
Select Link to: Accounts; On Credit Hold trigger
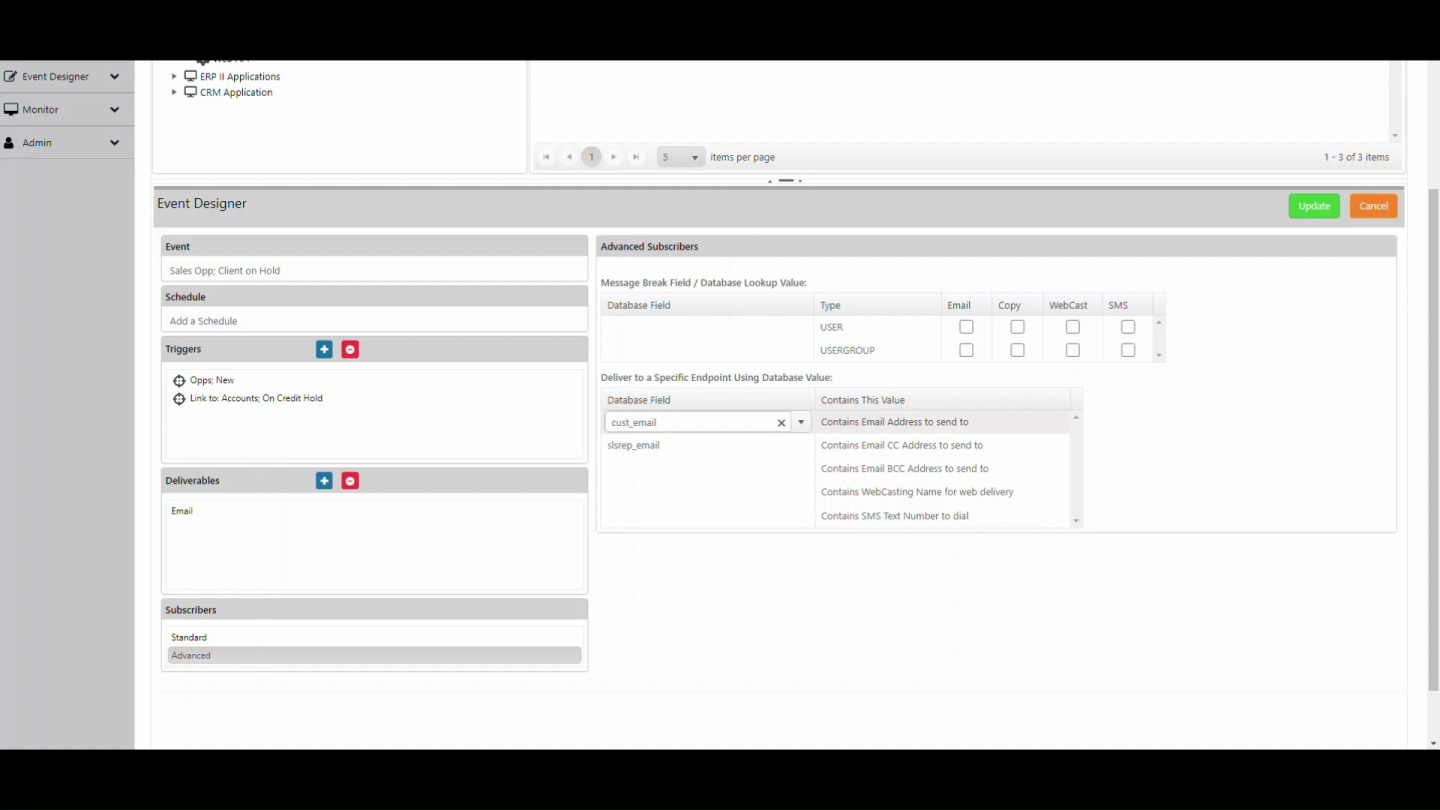click(256, 398)
